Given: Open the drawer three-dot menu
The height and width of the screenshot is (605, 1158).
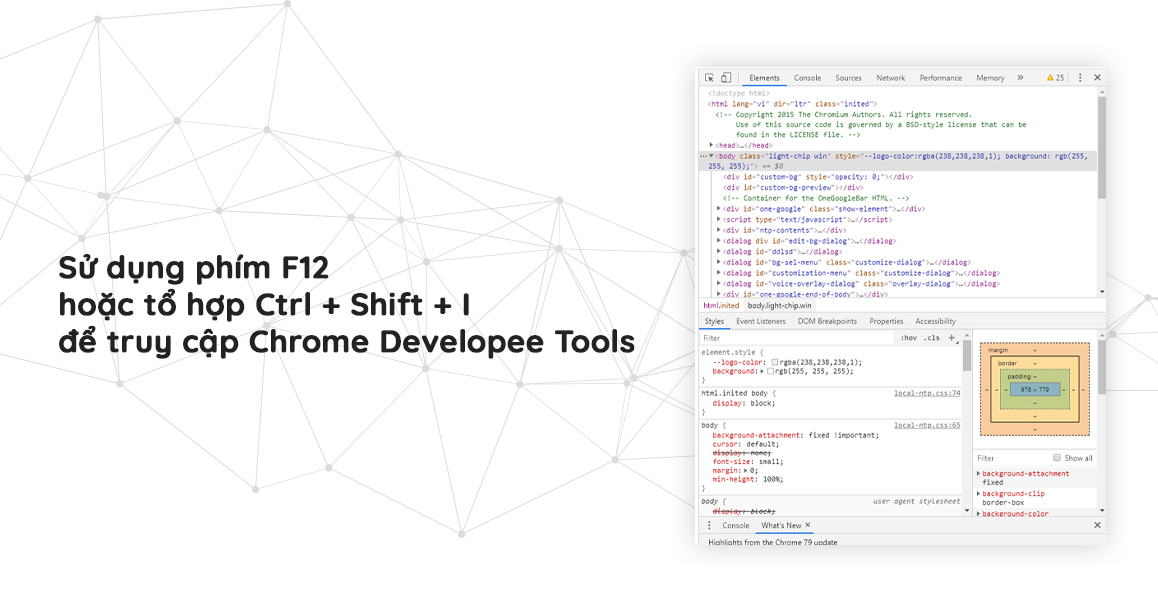Looking at the screenshot, I should [709, 525].
